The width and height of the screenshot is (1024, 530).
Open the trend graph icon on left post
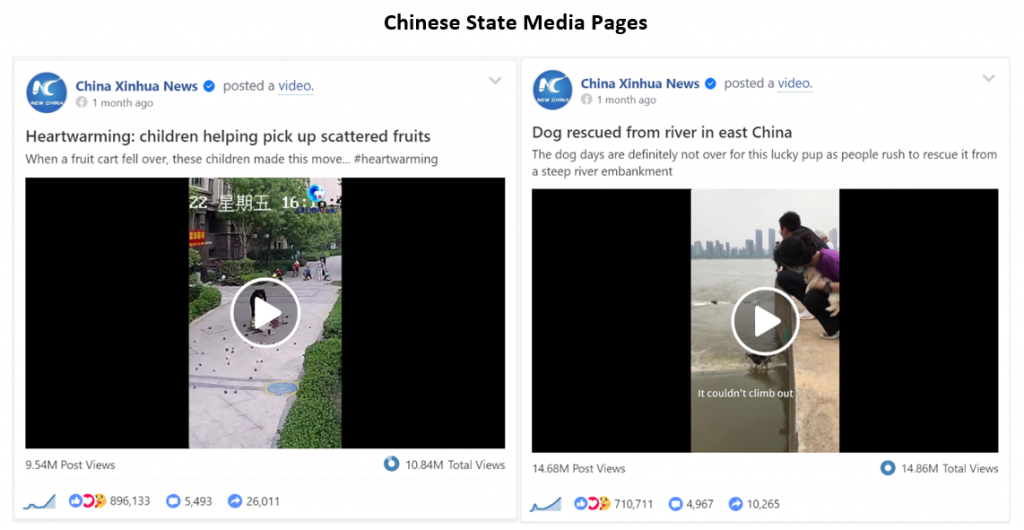click(40, 501)
